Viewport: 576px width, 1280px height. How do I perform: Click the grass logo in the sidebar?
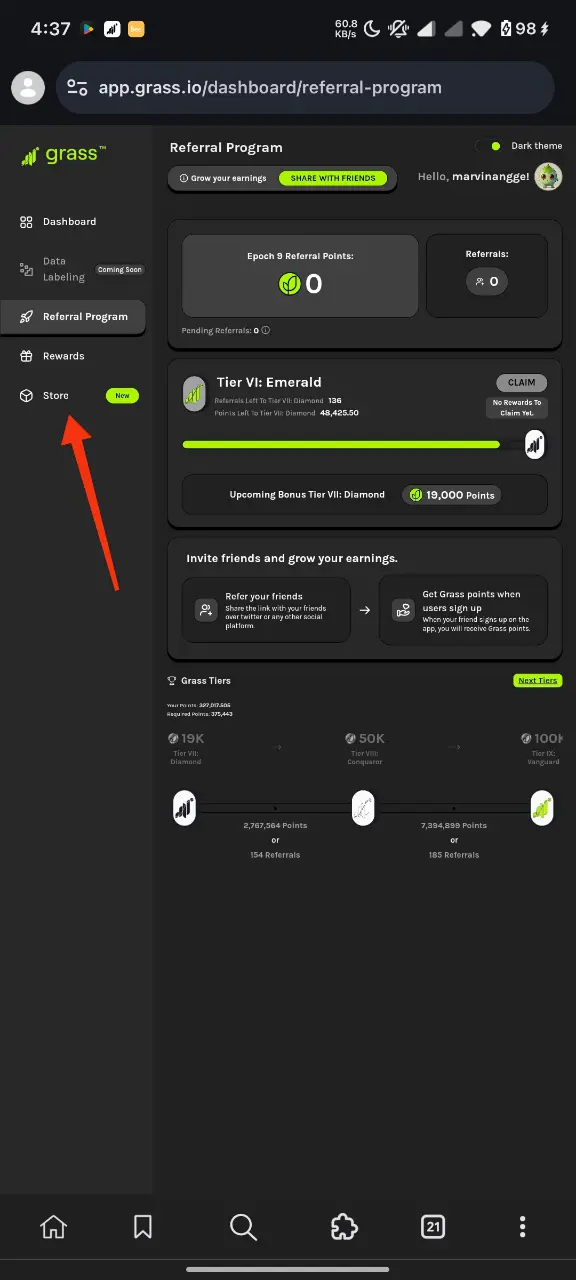click(63, 155)
